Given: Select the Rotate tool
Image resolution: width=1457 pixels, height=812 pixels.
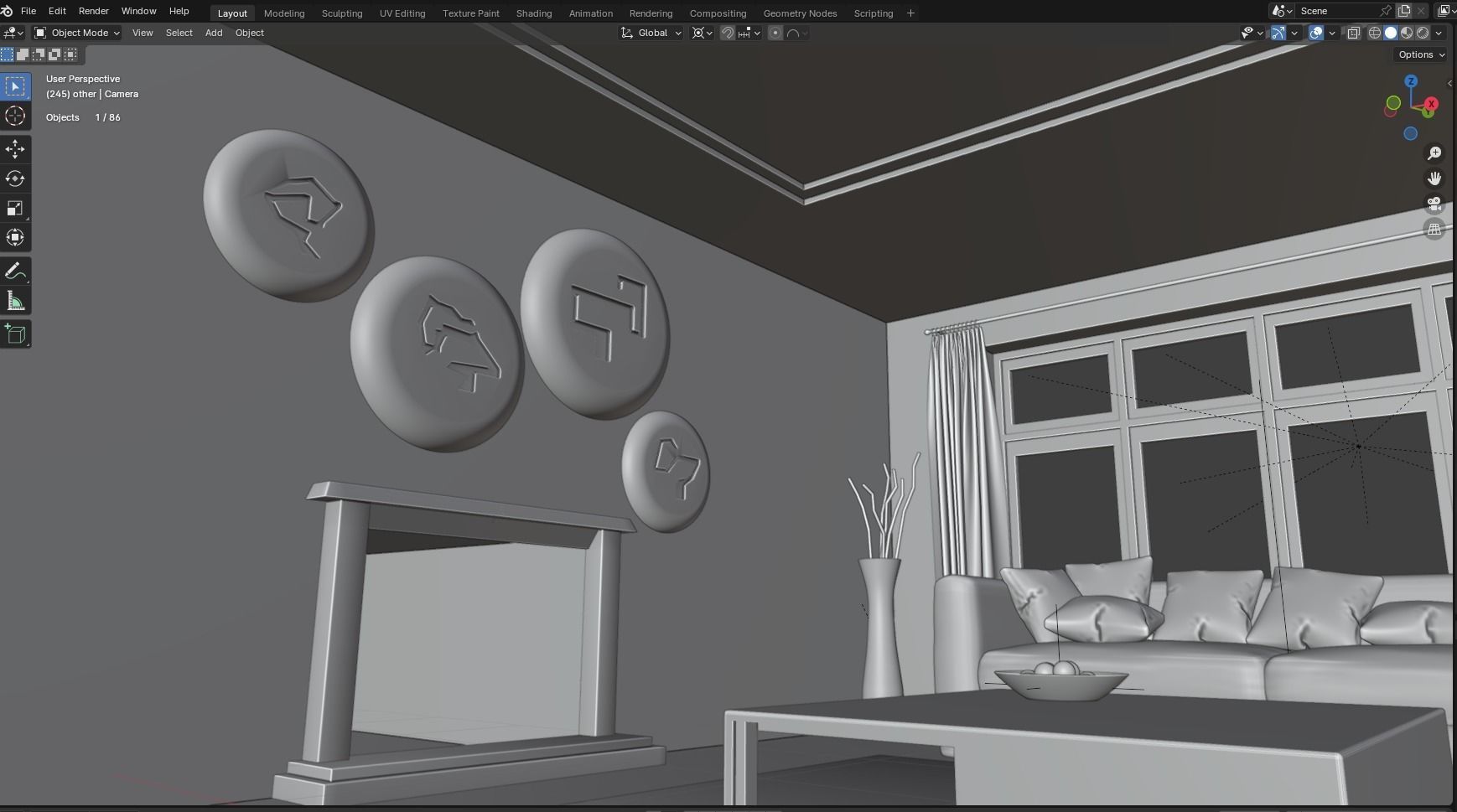Looking at the screenshot, I should [x=15, y=178].
